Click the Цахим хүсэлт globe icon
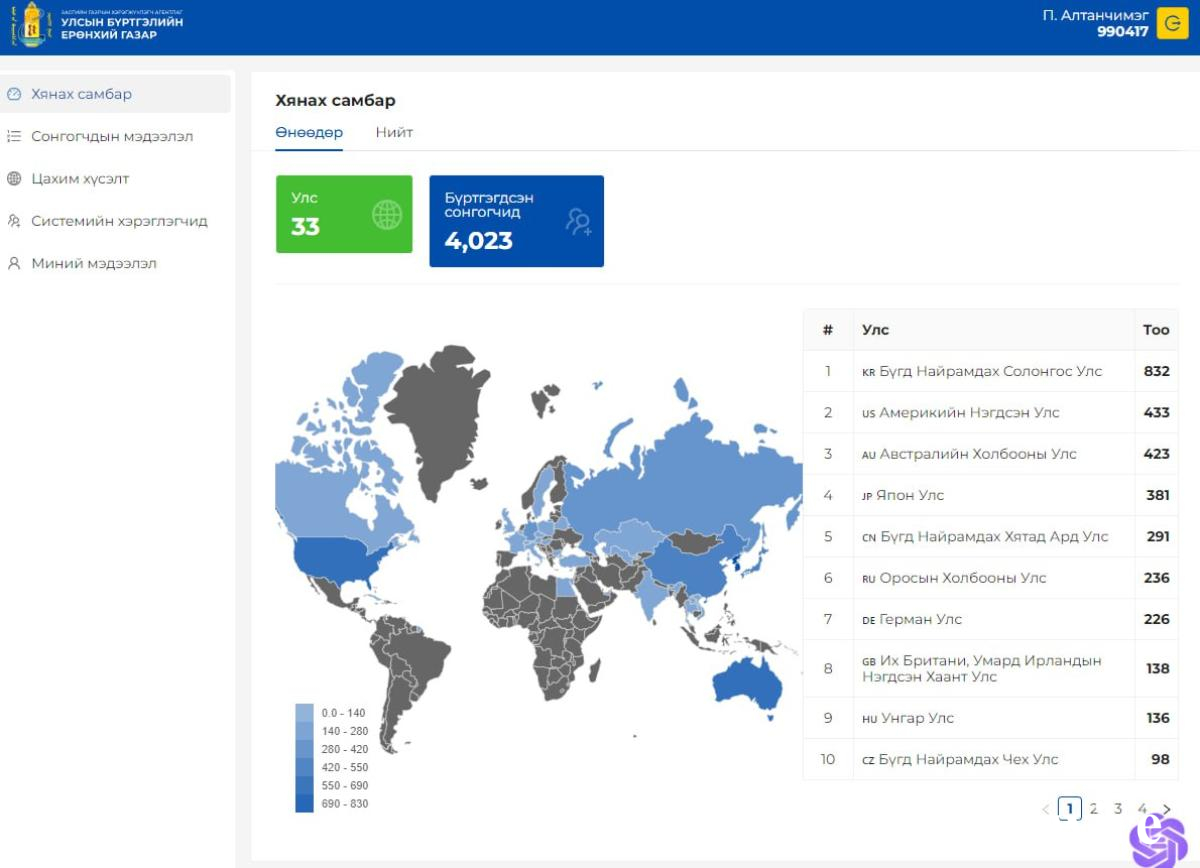Image resolution: width=1200 pixels, height=868 pixels. pos(14,179)
